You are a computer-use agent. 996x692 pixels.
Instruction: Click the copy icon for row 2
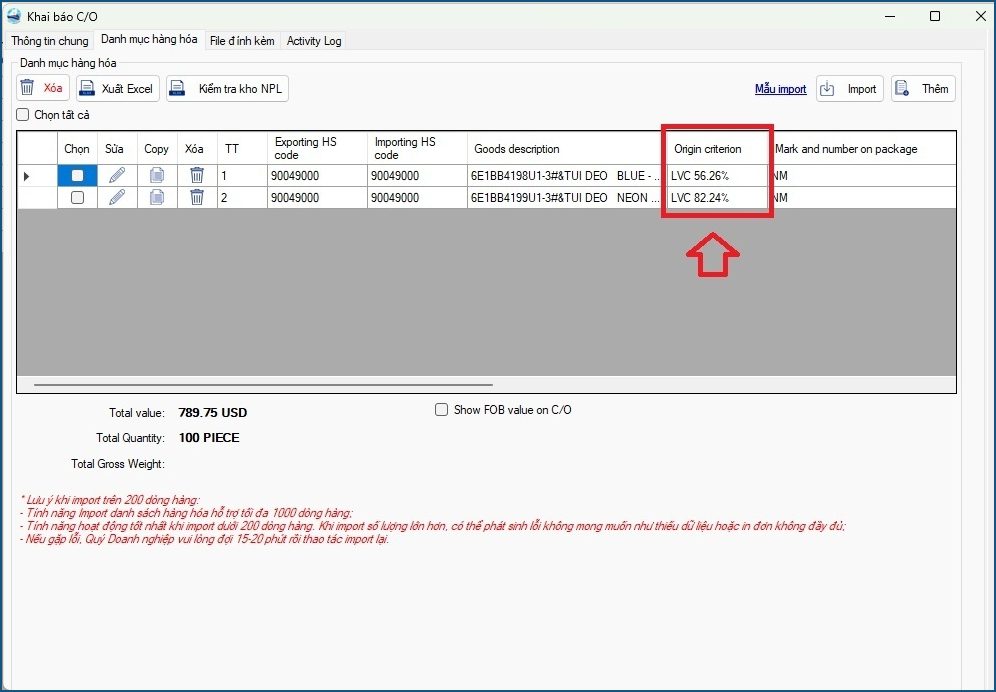pos(157,197)
